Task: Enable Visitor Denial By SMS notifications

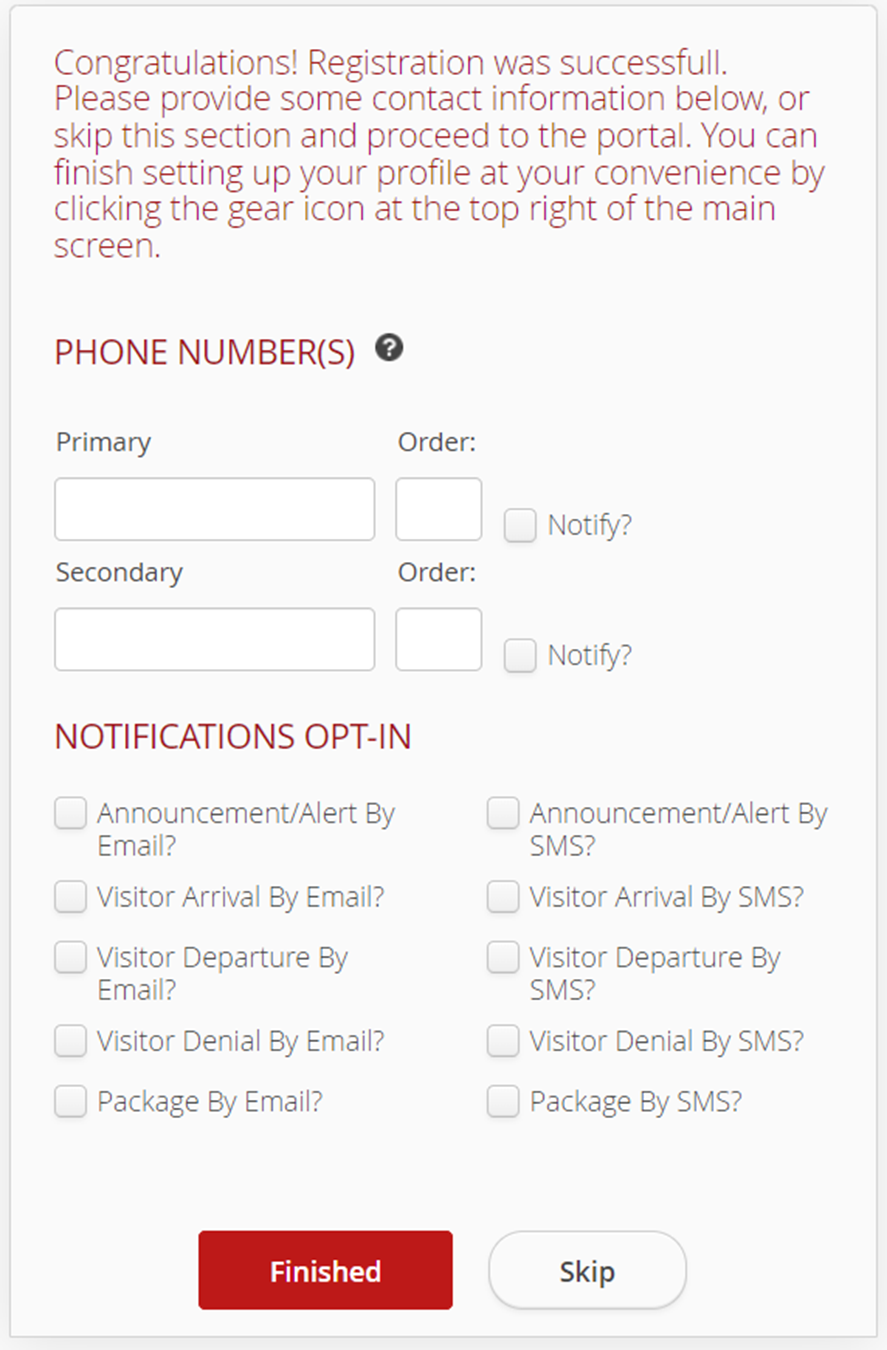Action: point(503,1041)
